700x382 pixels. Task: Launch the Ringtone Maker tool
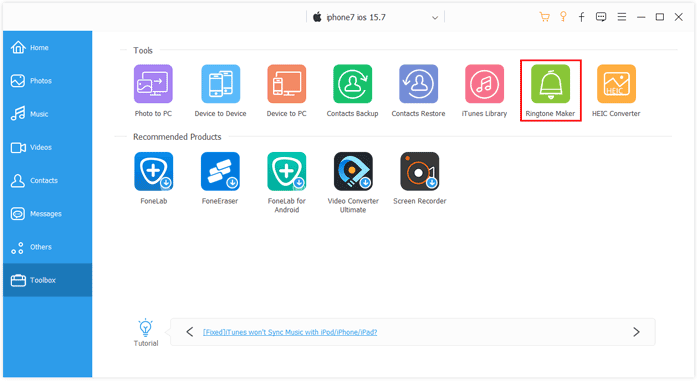(550, 84)
